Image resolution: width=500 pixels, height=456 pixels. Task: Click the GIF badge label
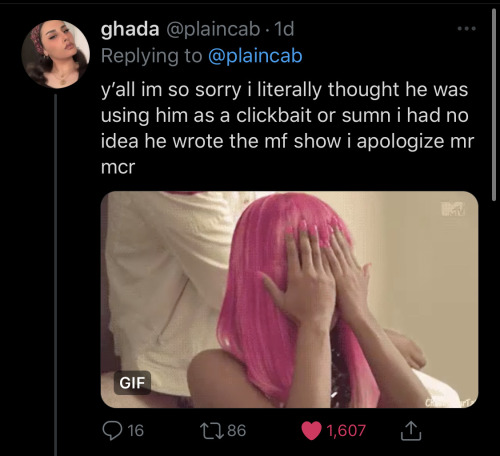(132, 383)
